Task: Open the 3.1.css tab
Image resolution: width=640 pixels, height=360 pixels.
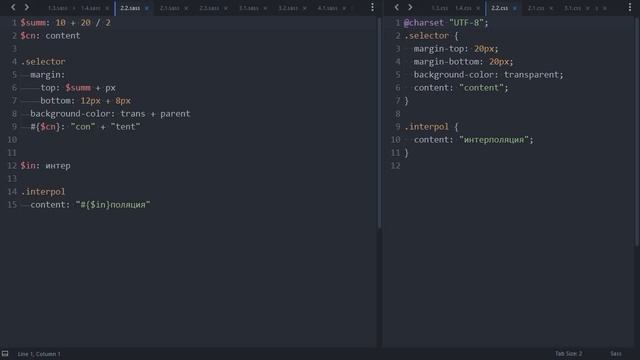Action: (572, 8)
